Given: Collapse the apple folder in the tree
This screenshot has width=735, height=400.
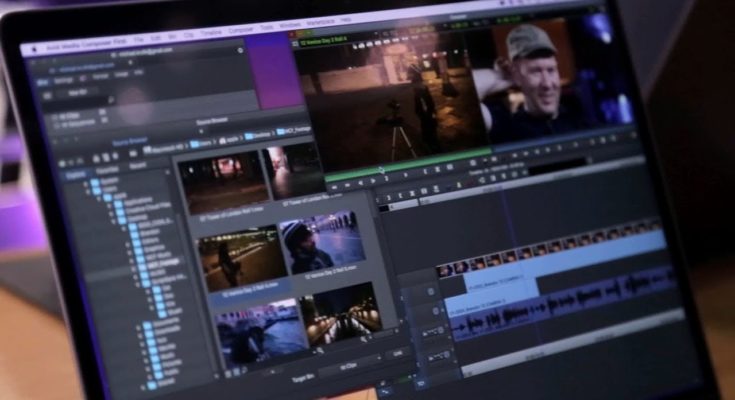Looking at the screenshot, I should point(99,199).
